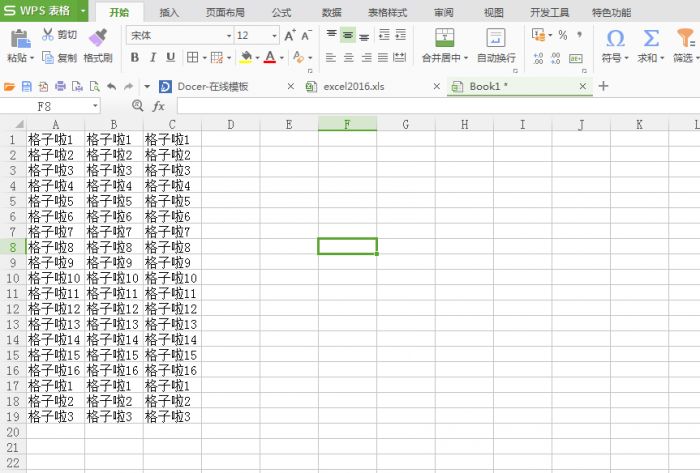Click decrease indent icon

(x=384, y=35)
